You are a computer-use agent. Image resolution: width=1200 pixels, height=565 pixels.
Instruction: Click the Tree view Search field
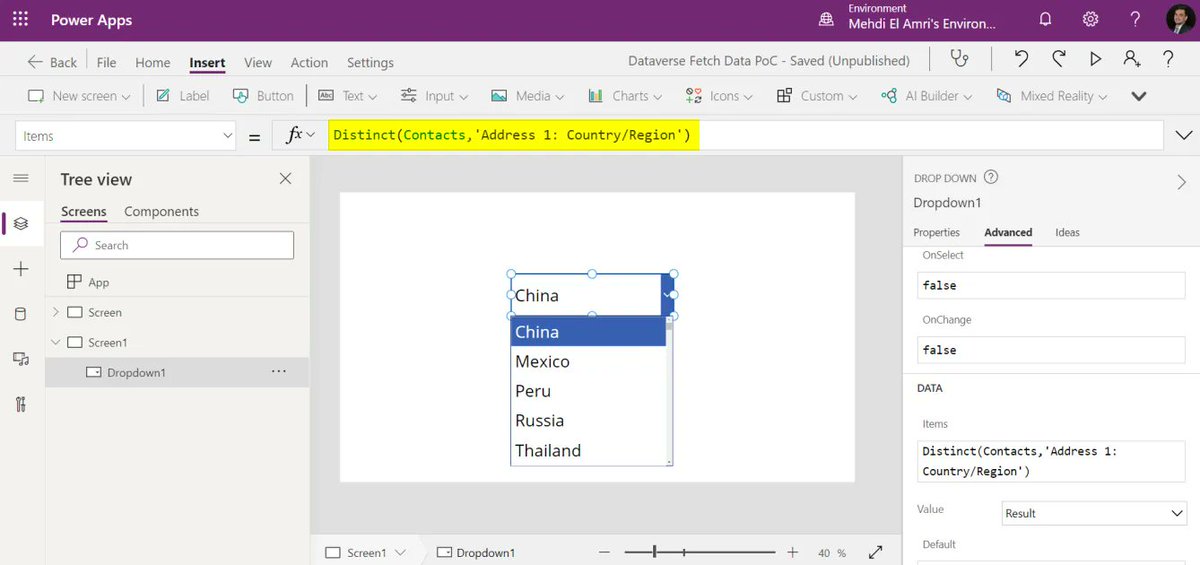pyautogui.click(x=177, y=245)
